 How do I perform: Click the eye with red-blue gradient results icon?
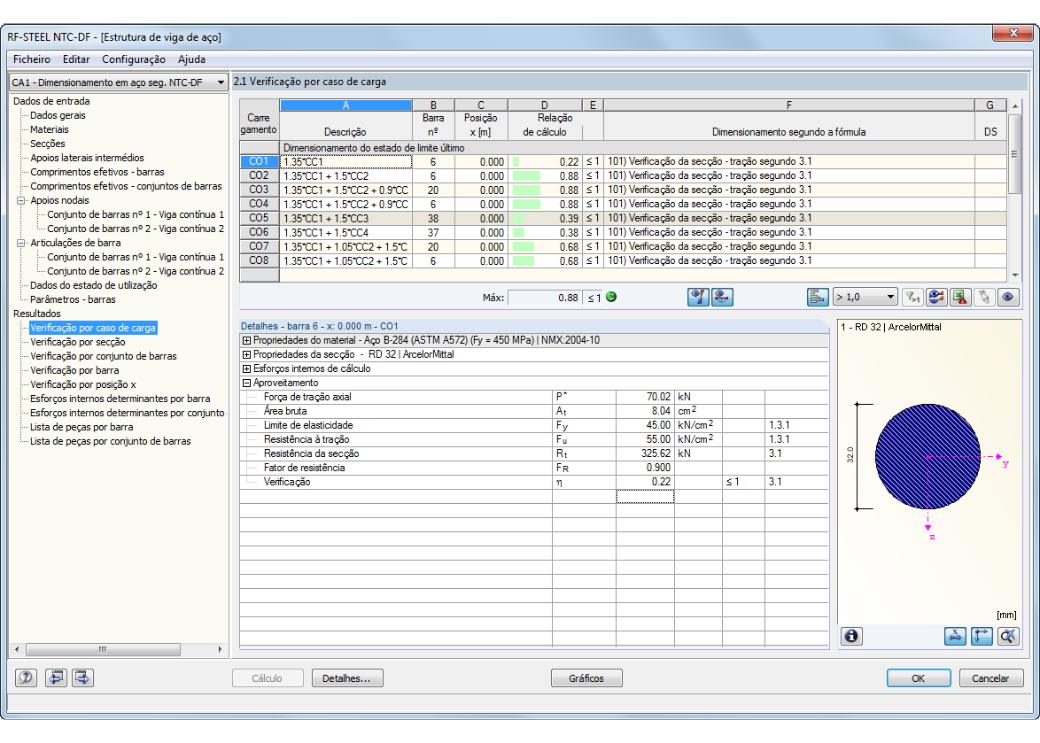pyautogui.click(x=698, y=297)
